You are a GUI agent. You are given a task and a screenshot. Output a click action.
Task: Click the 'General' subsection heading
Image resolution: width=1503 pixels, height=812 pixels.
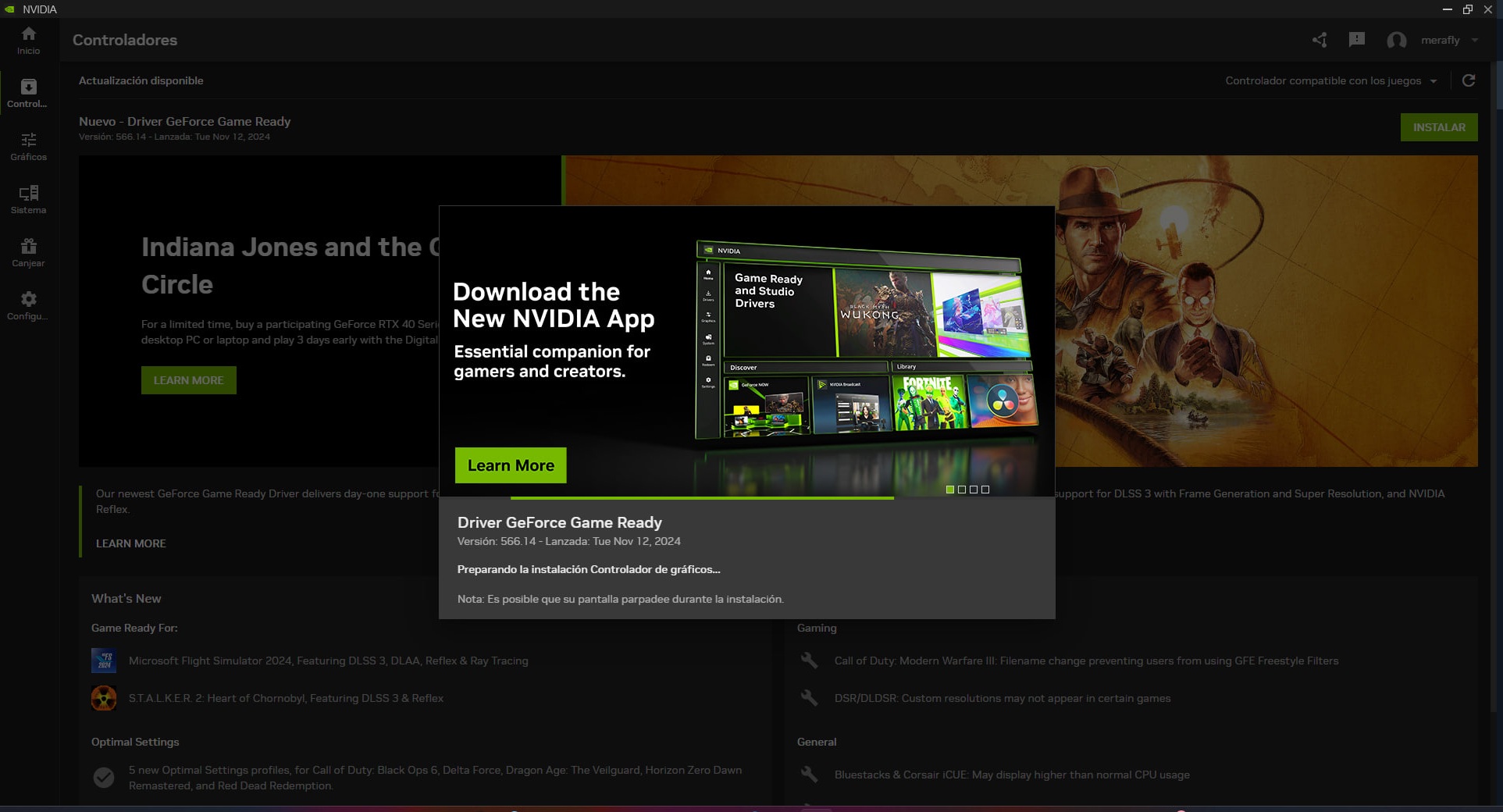[817, 742]
